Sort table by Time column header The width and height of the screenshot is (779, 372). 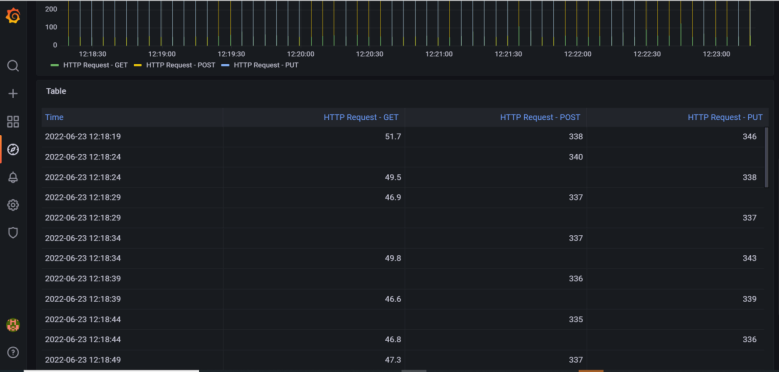click(x=54, y=117)
